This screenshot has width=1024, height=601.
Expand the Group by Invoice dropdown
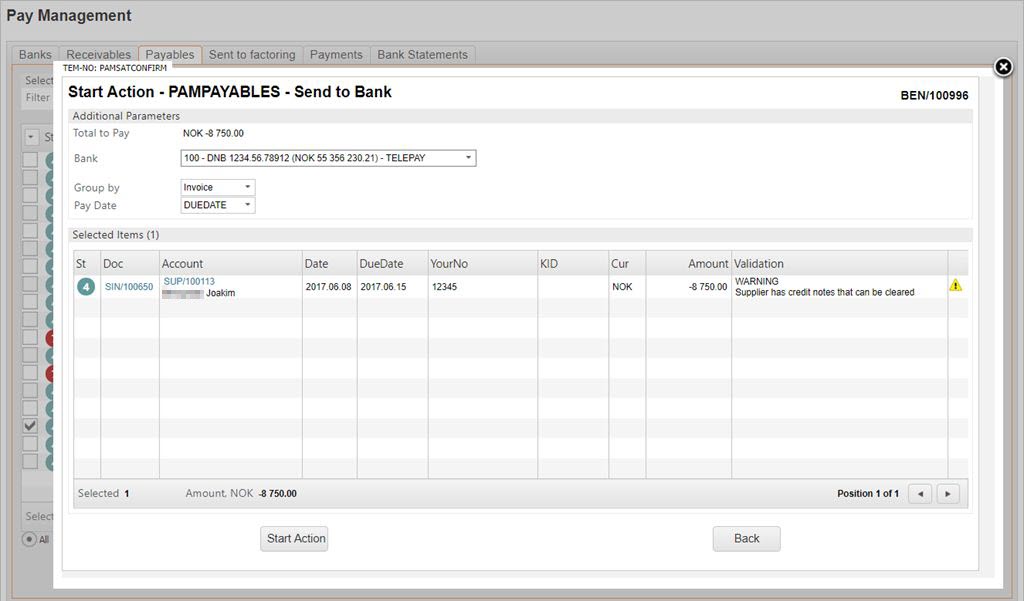[x=218, y=187]
